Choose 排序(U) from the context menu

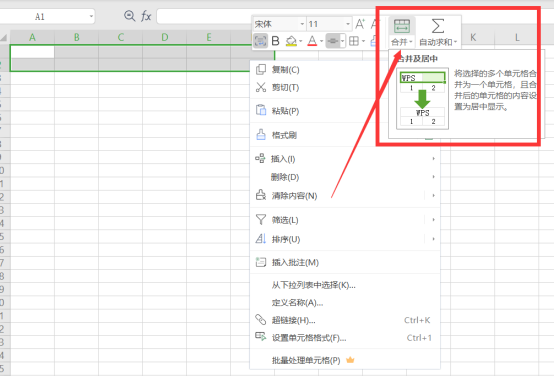[345, 239]
